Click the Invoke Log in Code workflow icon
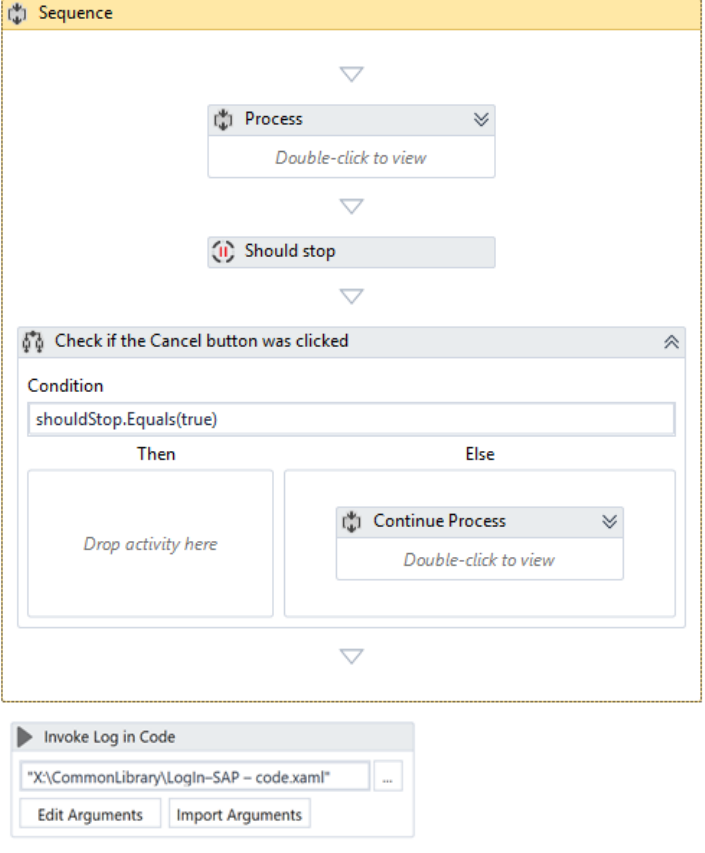Screen dimensions: 705x853 tap(26, 737)
